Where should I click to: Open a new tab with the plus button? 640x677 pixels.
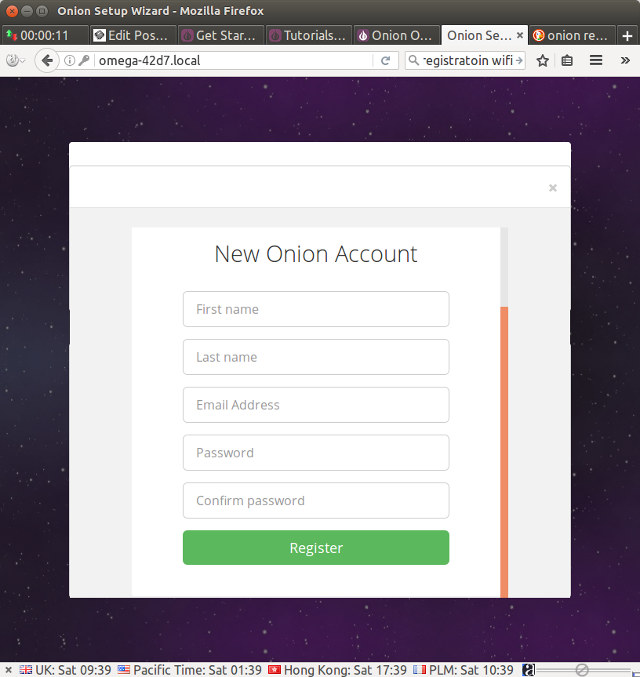[627, 36]
